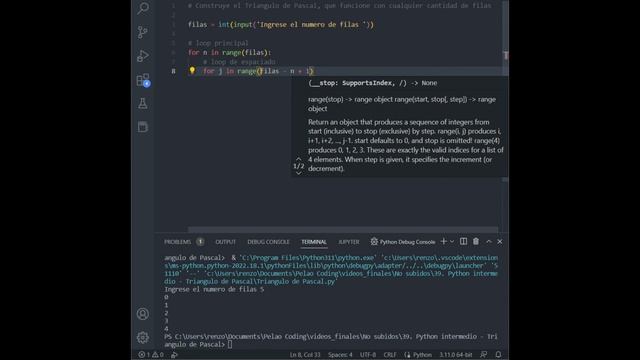Screen dimensions: 640x360
Task: Open the Source Control view
Action: click(x=143, y=32)
